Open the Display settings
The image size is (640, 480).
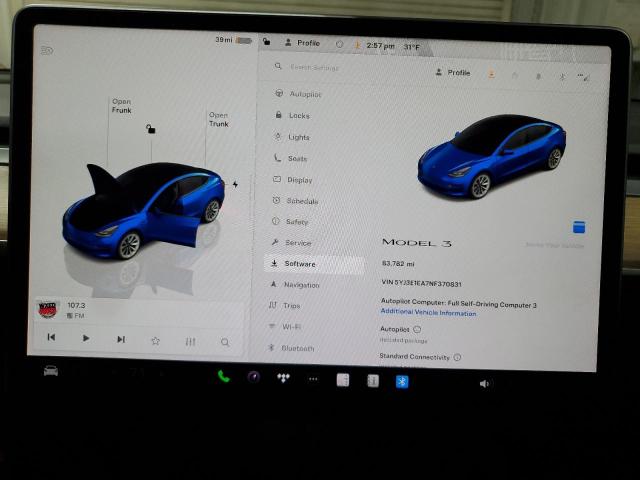(x=293, y=180)
